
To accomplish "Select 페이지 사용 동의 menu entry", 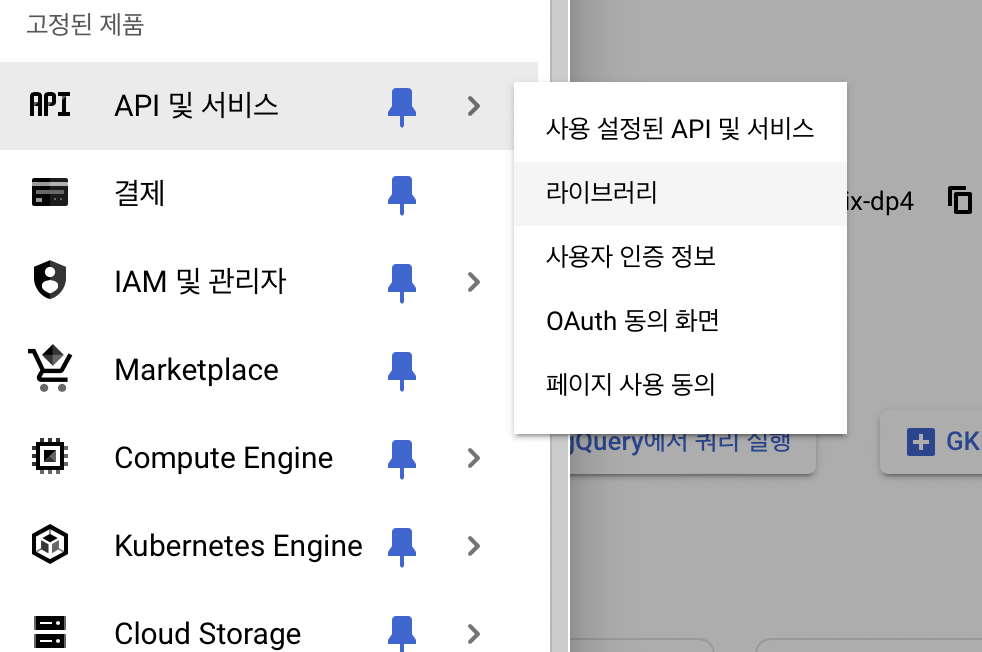I will tap(680, 385).
